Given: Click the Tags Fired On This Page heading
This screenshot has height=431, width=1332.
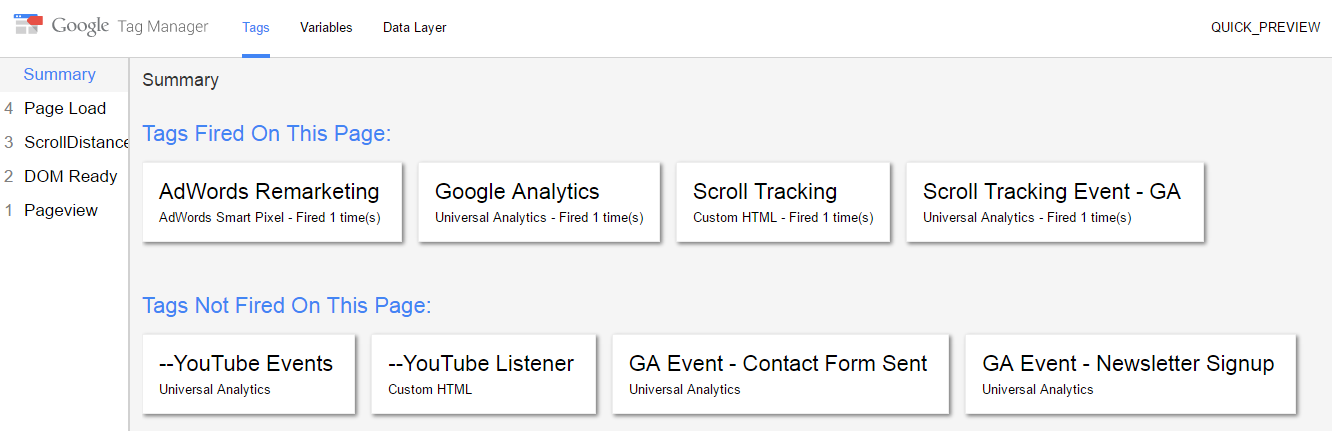Looking at the screenshot, I should click(266, 134).
